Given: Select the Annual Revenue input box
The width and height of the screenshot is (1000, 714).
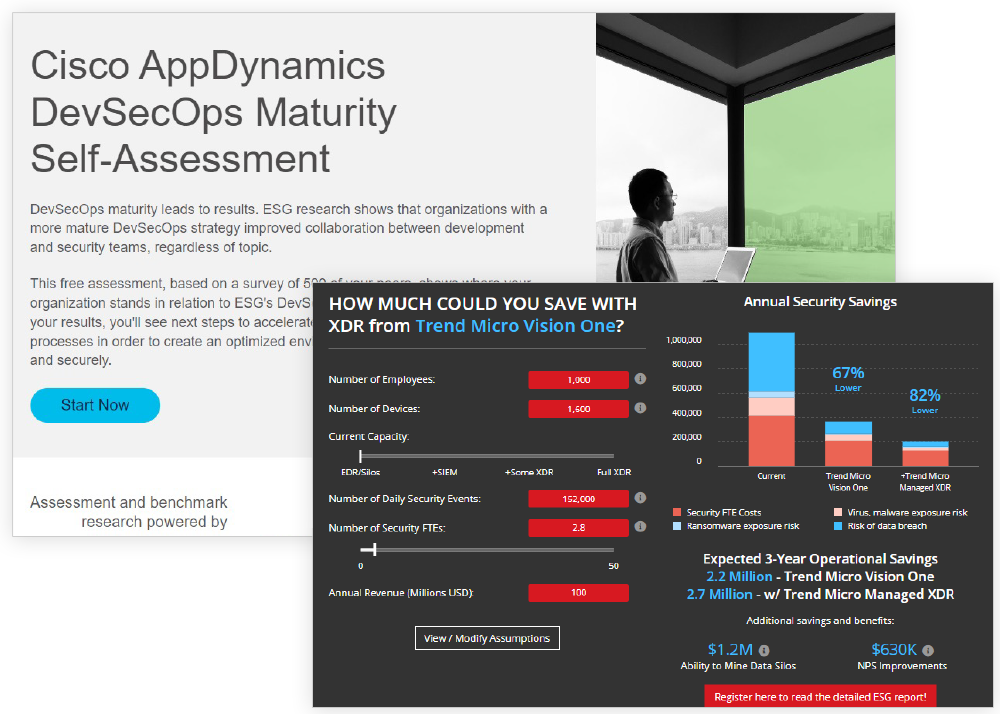Looking at the screenshot, I should [x=578, y=593].
